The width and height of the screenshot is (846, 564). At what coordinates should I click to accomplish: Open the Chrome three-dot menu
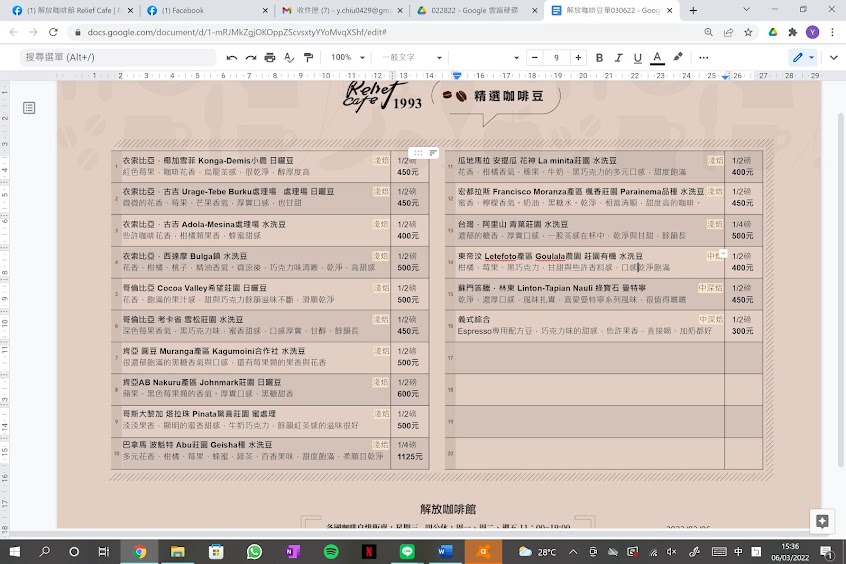tap(833, 32)
